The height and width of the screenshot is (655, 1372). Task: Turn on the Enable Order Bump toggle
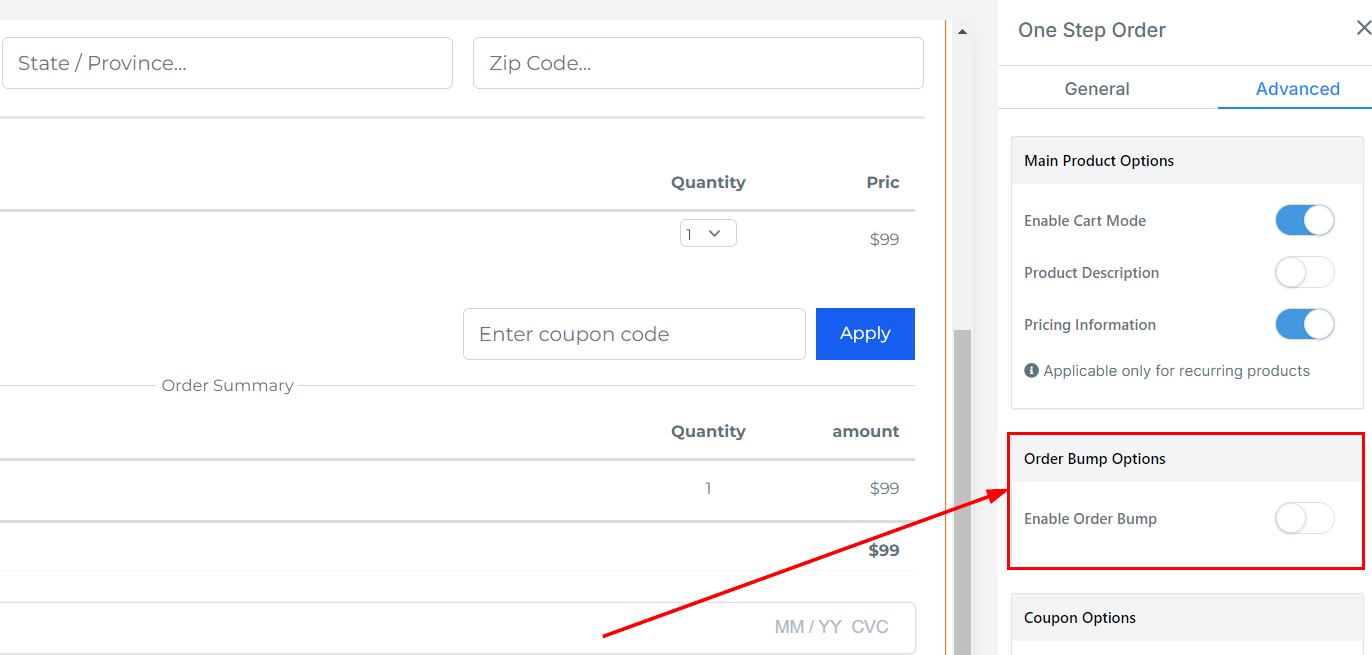(x=1304, y=518)
